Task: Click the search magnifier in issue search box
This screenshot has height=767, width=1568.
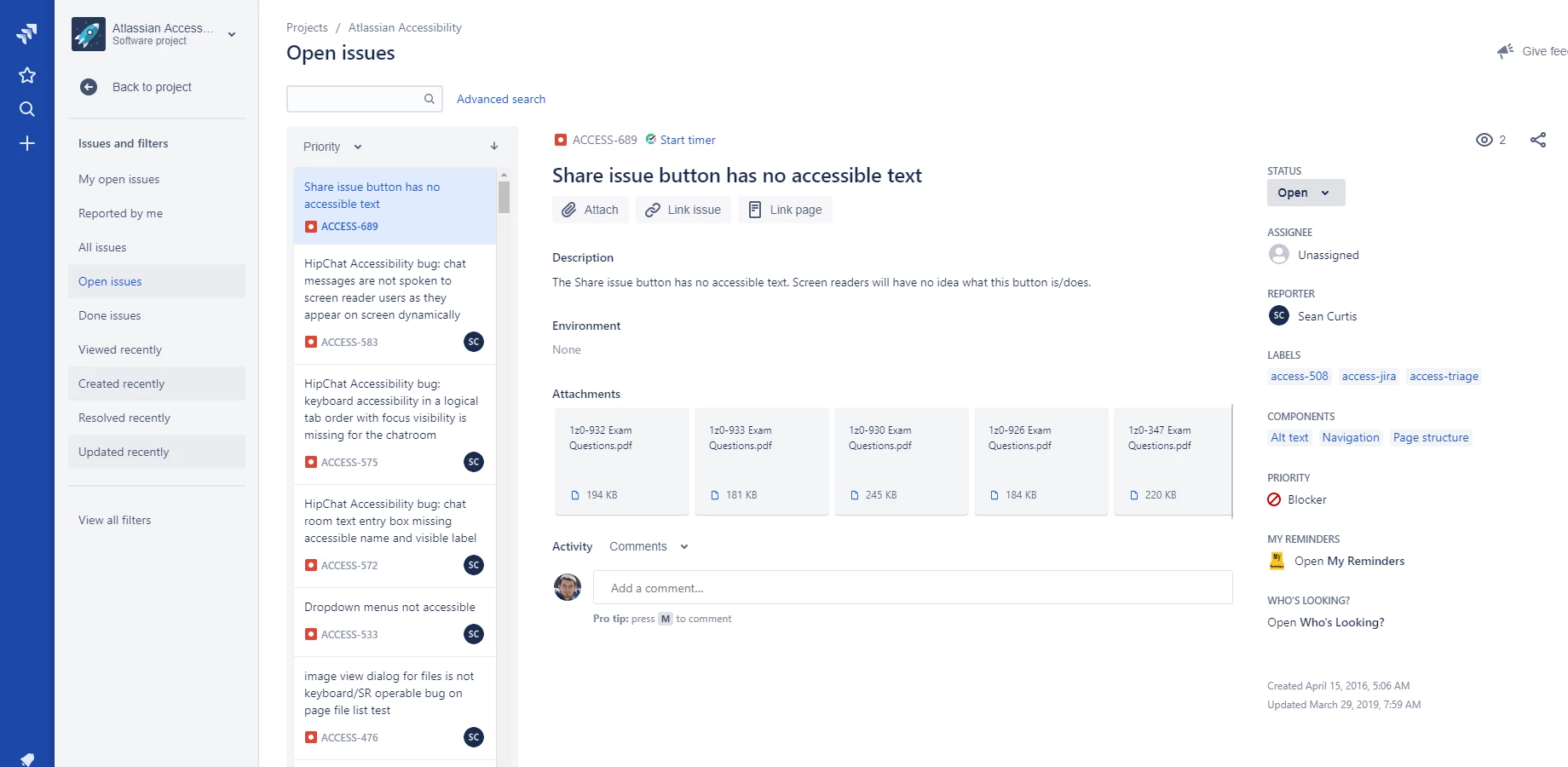Action: [429, 99]
